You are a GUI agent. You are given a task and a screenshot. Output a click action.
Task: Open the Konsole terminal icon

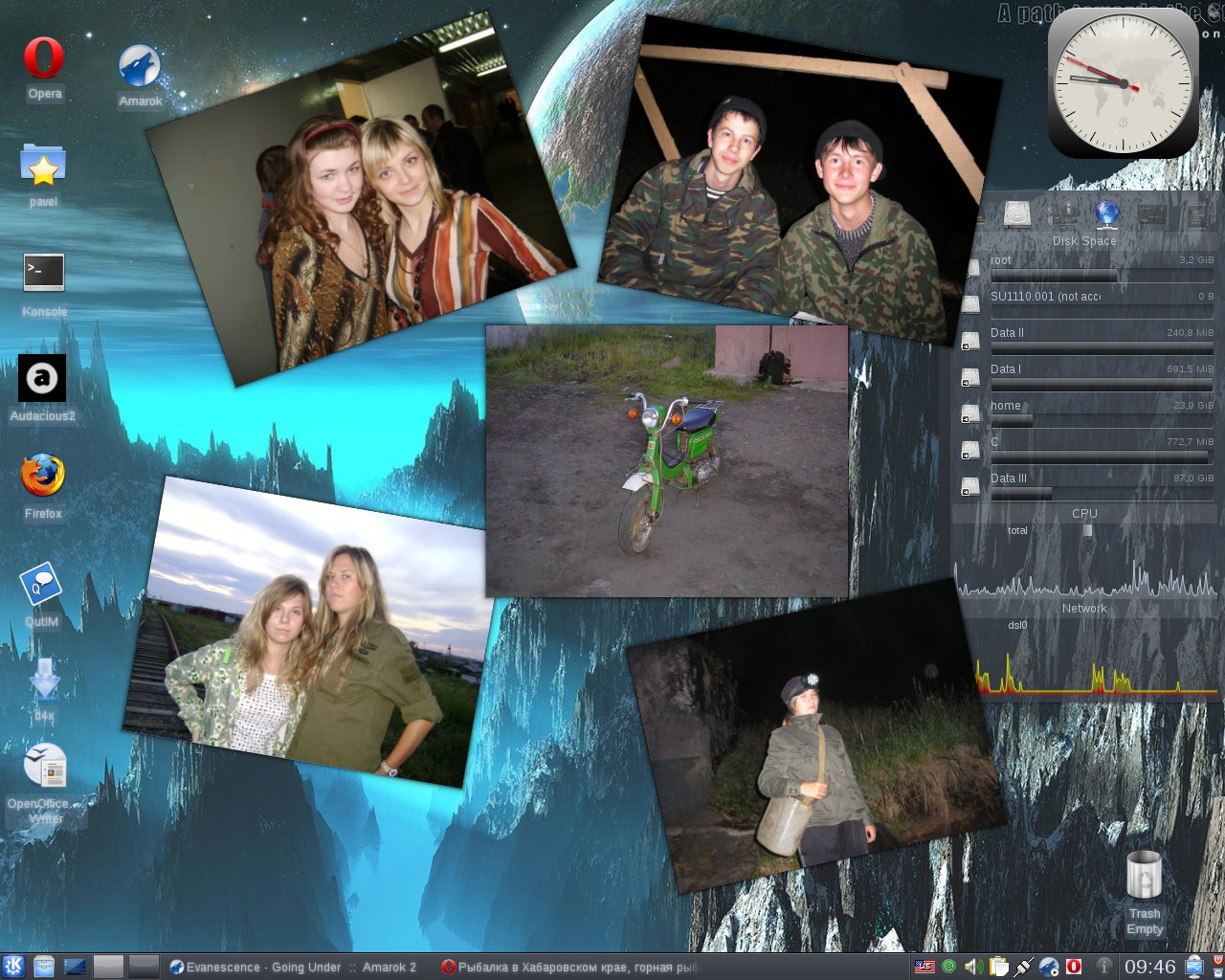coord(44,274)
